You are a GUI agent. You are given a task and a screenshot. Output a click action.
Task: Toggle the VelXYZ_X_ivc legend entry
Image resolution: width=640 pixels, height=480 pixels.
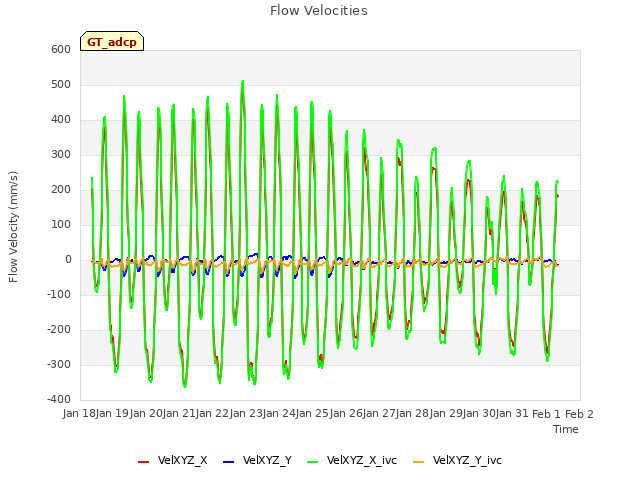pyautogui.click(x=352, y=460)
